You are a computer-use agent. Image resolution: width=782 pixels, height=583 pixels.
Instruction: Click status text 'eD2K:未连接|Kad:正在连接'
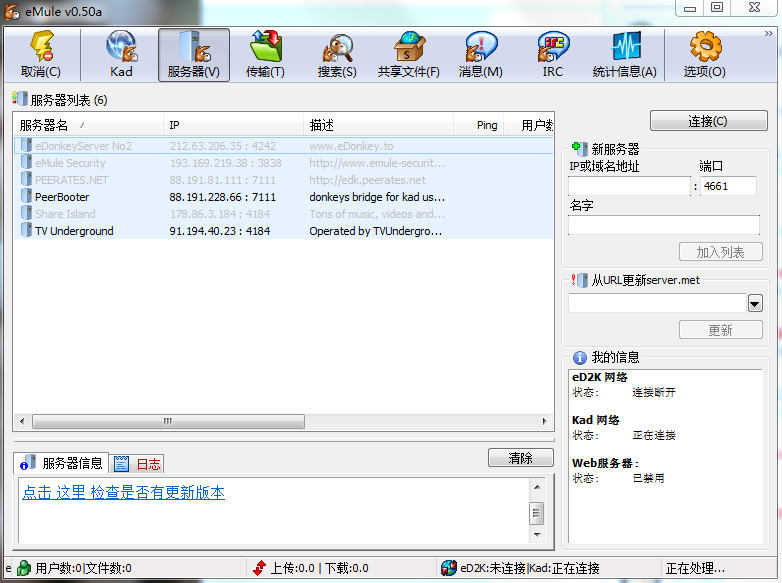pos(530,568)
